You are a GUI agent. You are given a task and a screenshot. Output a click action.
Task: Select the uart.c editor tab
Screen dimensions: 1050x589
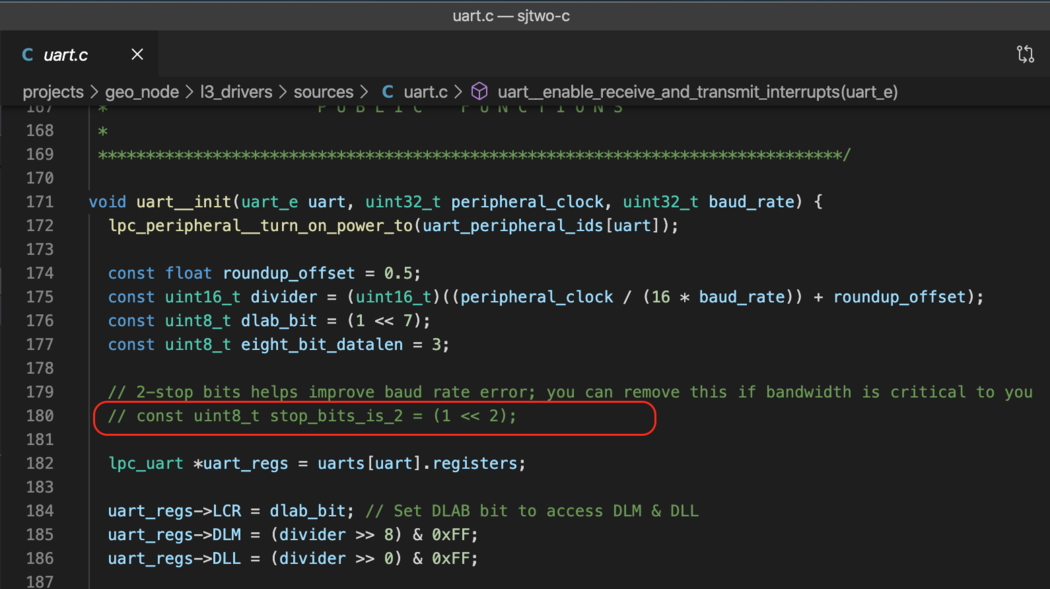pos(79,54)
